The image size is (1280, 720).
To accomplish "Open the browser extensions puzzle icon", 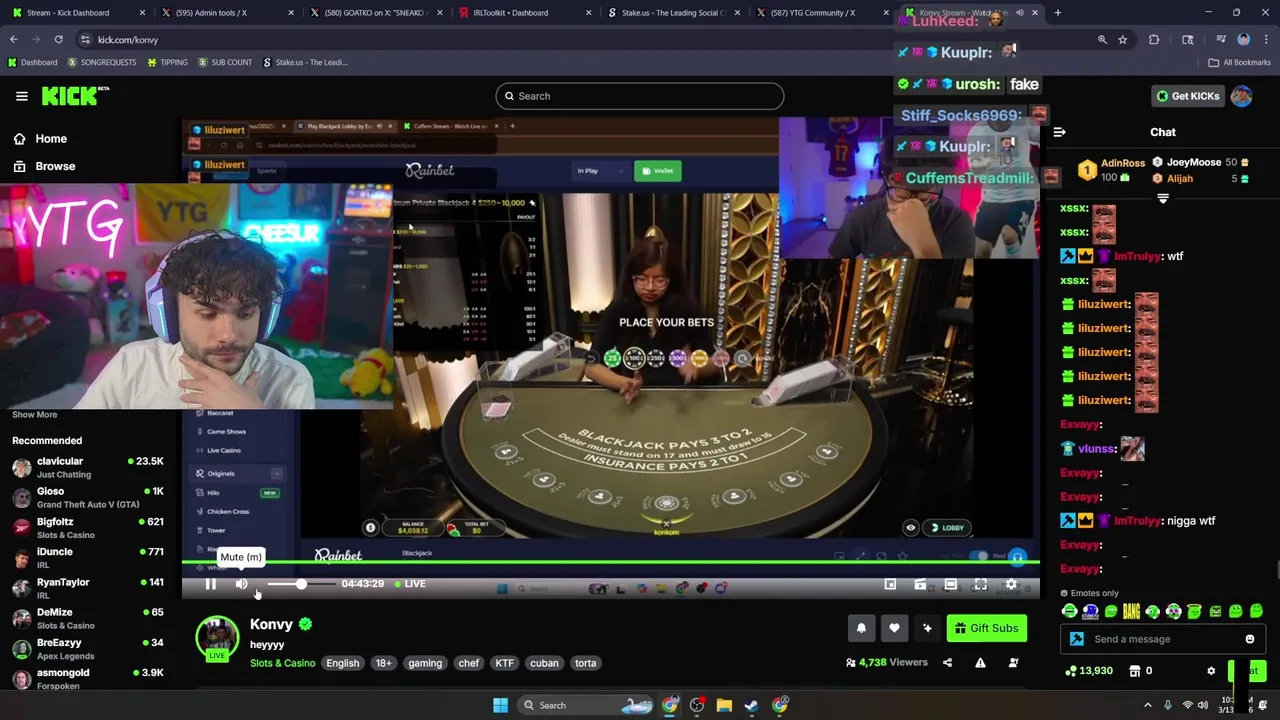I will [x=1154, y=39].
